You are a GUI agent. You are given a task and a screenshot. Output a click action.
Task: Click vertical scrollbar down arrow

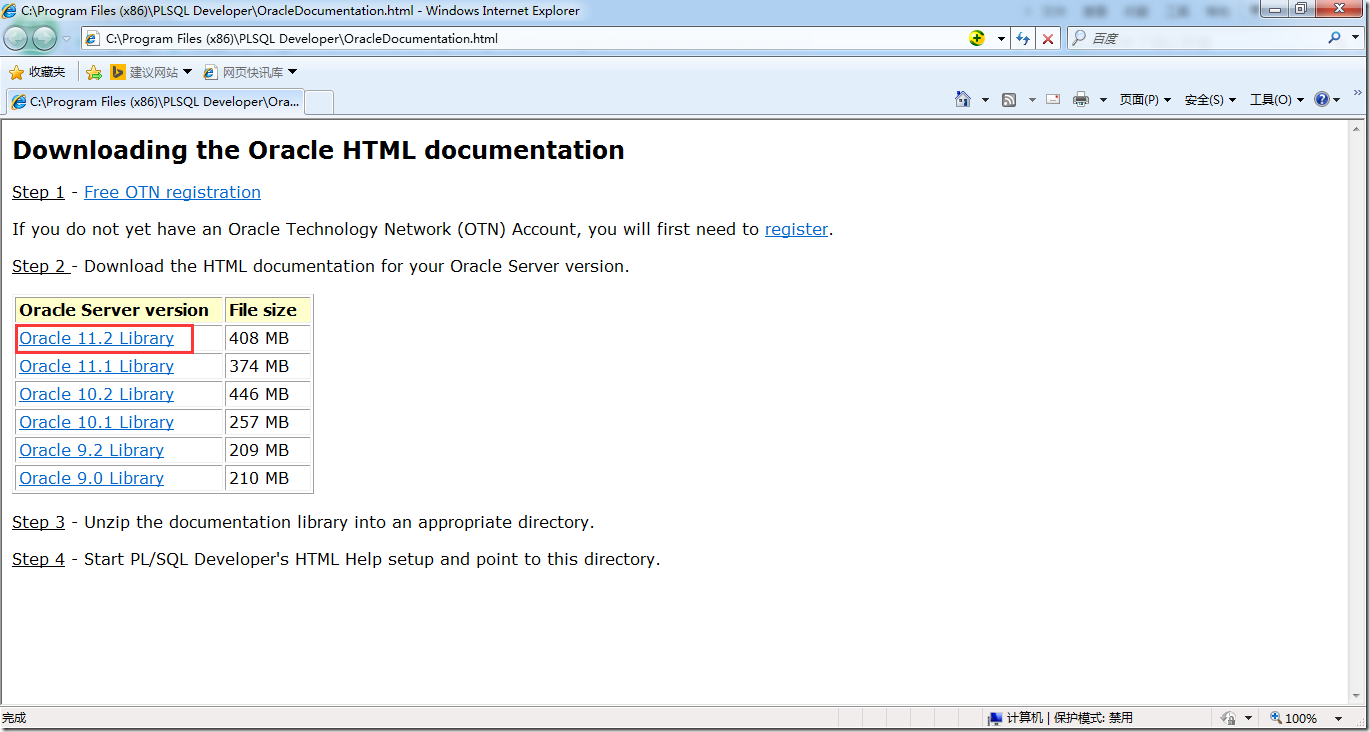pos(1357,697)
